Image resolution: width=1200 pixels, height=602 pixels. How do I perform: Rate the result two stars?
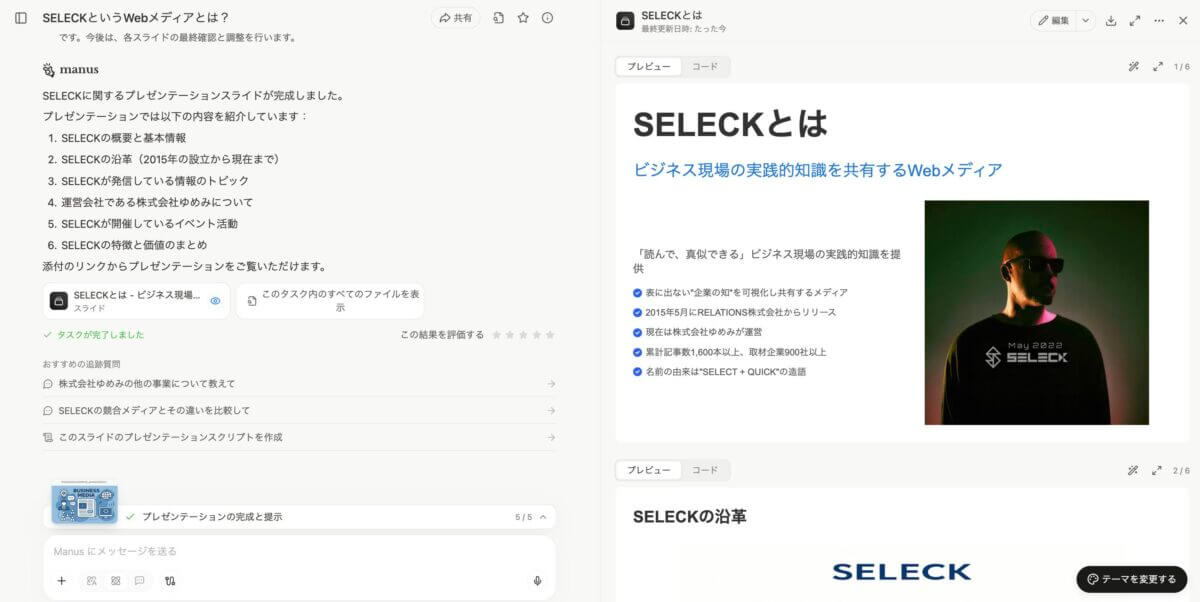tap(509, 335)
